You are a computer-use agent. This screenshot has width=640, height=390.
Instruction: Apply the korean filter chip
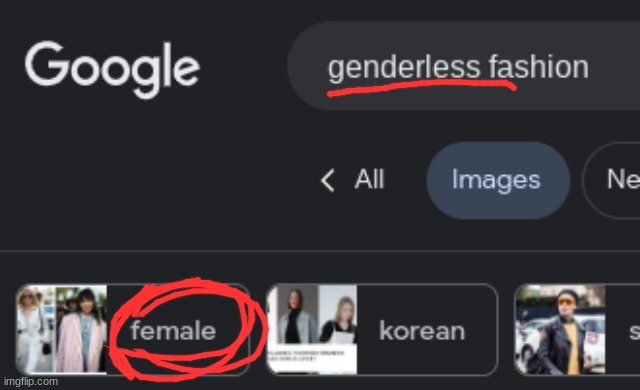[382, 330]
